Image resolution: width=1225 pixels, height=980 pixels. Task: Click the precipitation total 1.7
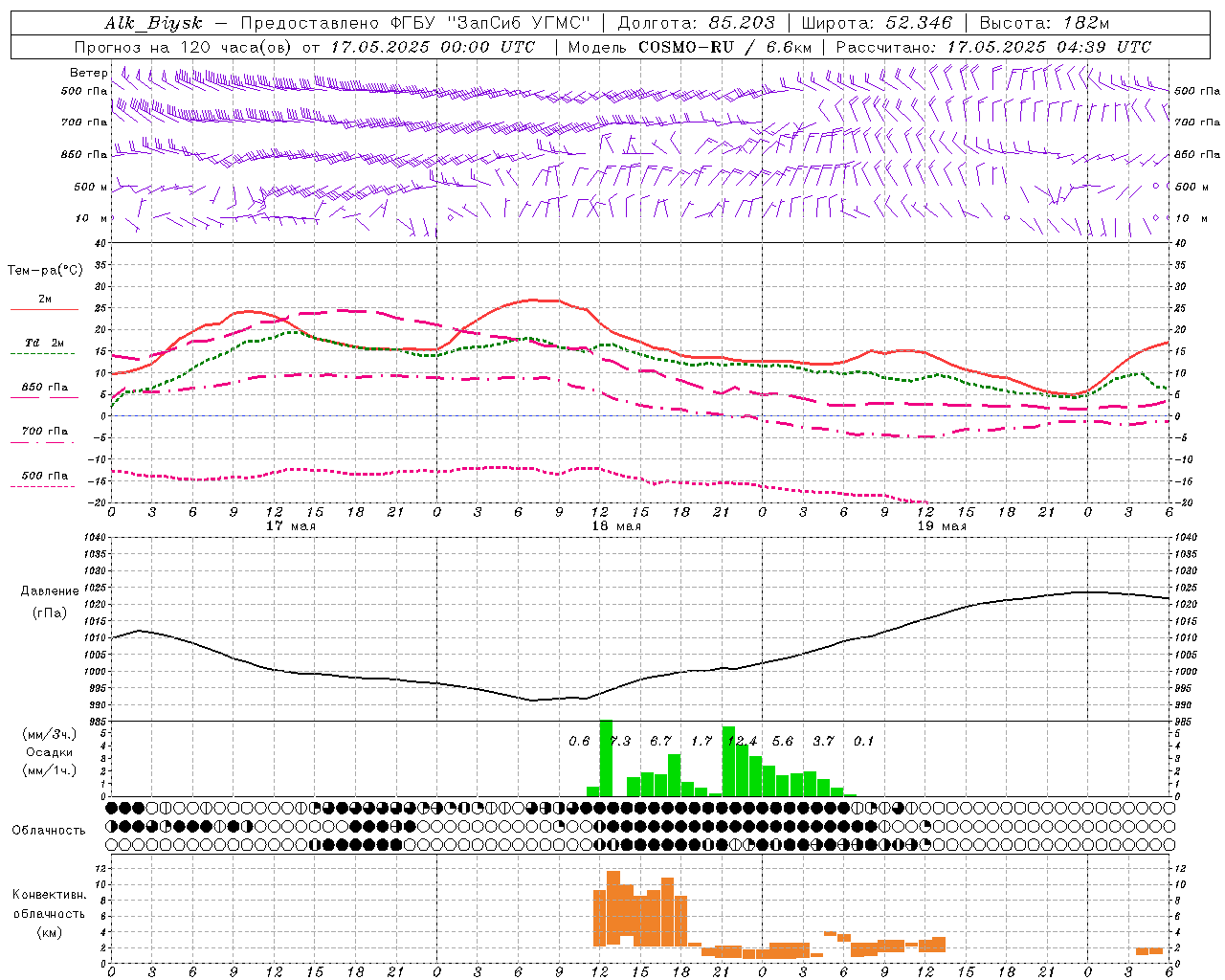702,742
